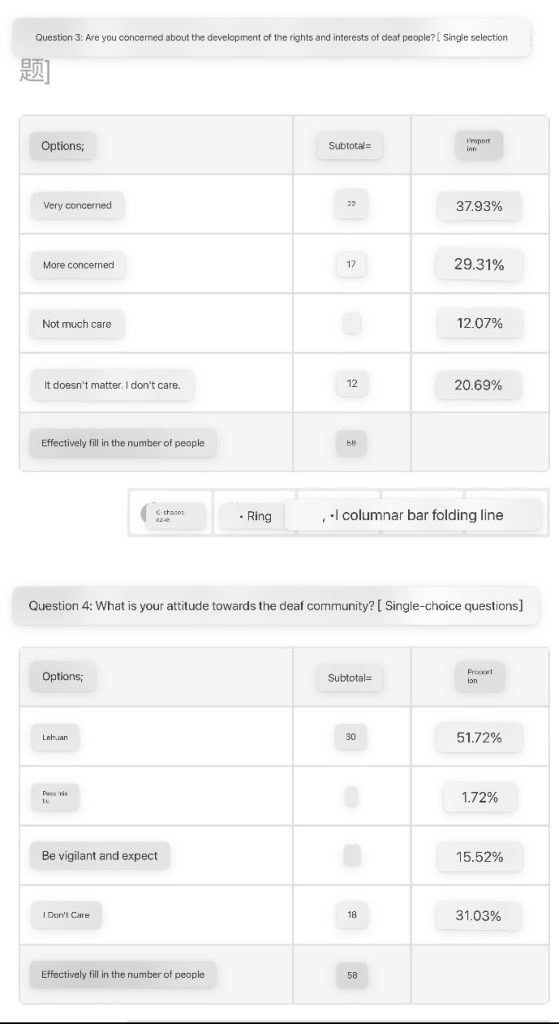Click the 15.52% proportion value
The image size is (559, 1024).
[479, 857]
